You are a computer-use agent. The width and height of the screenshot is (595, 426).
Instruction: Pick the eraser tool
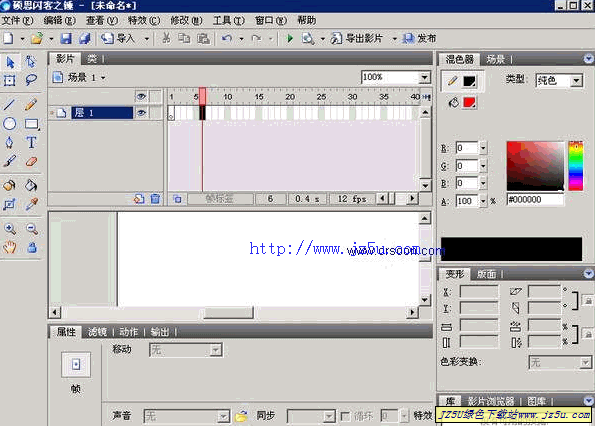[x=31, y=162]
